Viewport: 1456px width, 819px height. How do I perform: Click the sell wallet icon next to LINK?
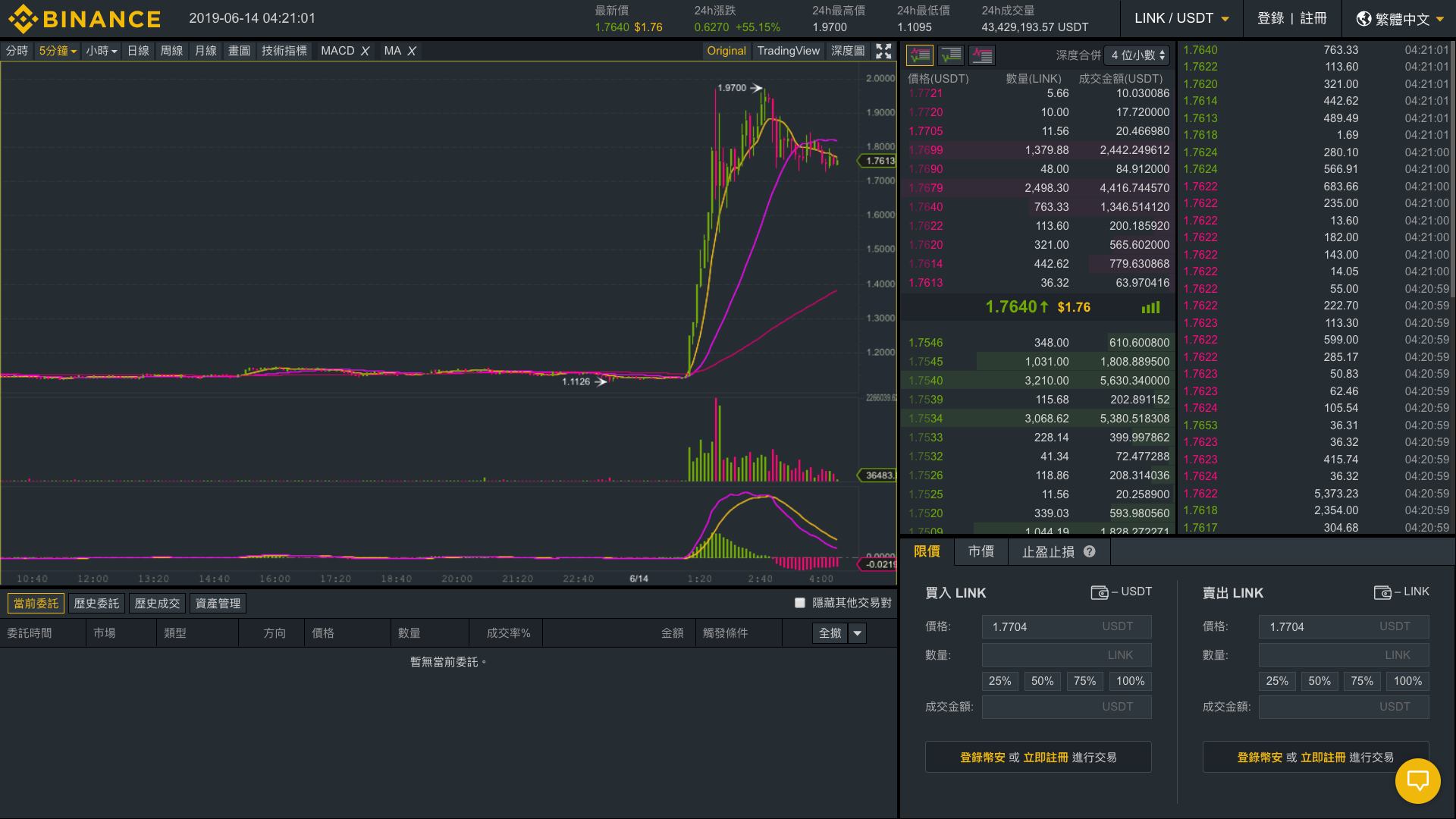1382,592
